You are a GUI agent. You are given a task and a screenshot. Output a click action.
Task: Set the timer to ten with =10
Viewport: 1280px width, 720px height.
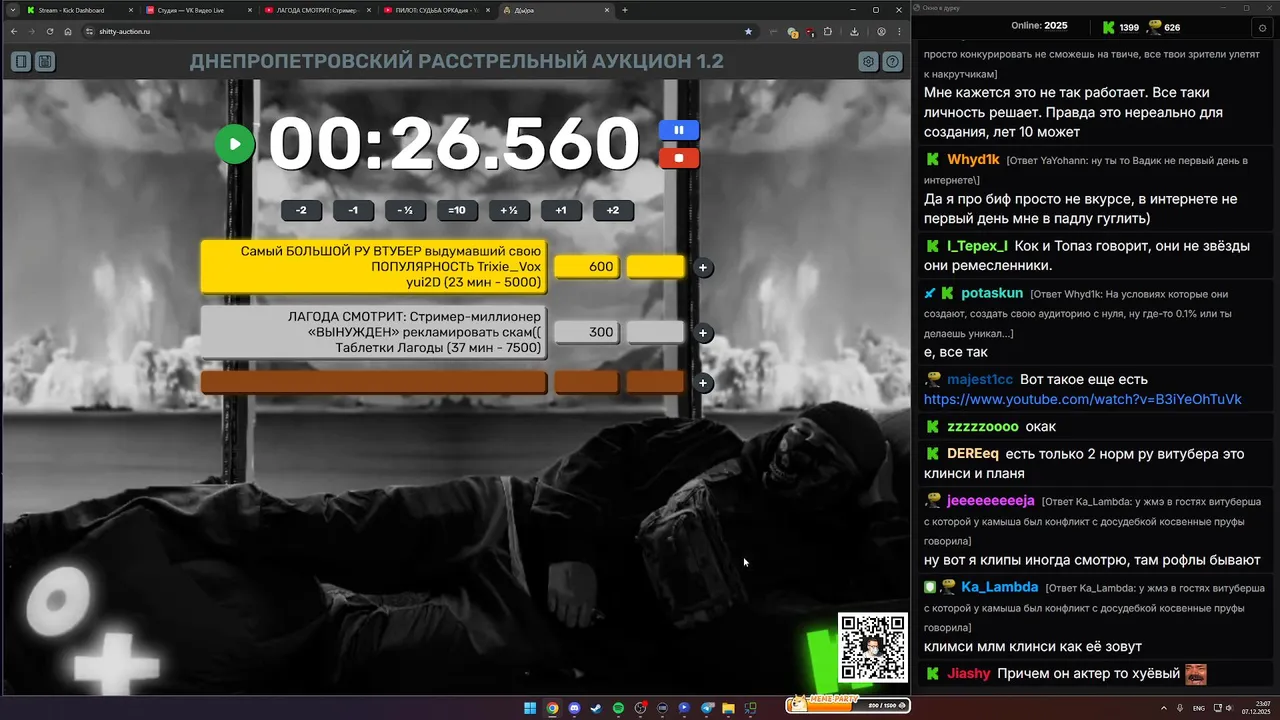pyautogui.click(x=457, y=210)
